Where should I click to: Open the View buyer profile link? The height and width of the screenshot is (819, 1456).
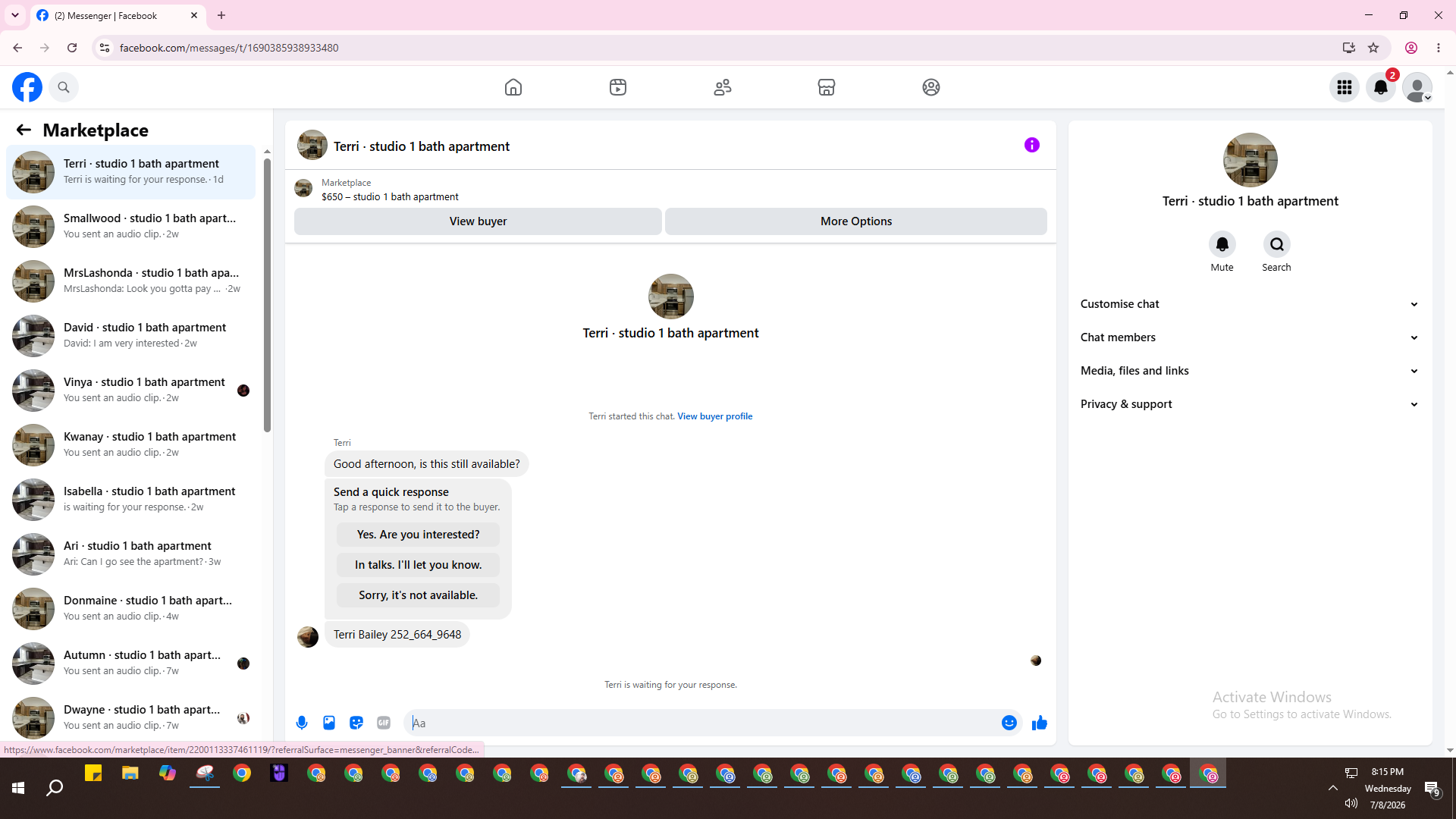(x=715, y=416)
